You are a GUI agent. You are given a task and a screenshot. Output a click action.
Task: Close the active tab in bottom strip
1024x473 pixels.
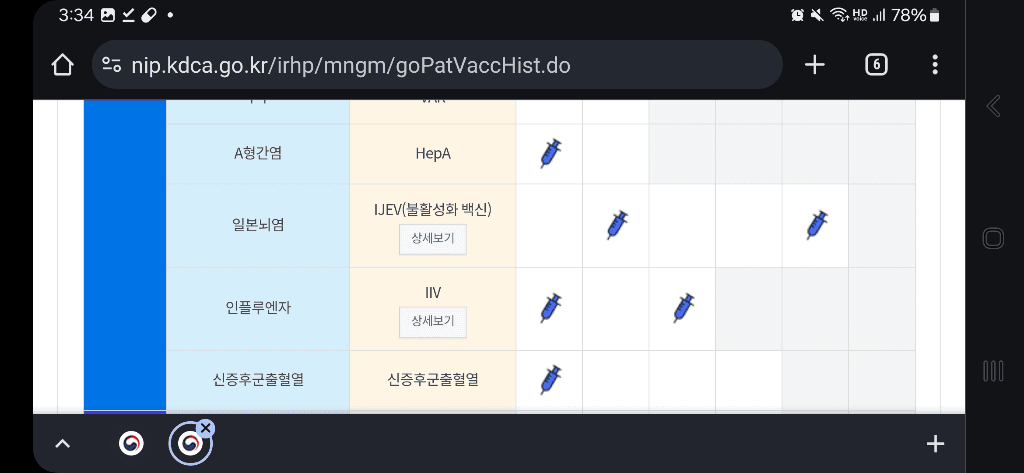click(206, 428)
